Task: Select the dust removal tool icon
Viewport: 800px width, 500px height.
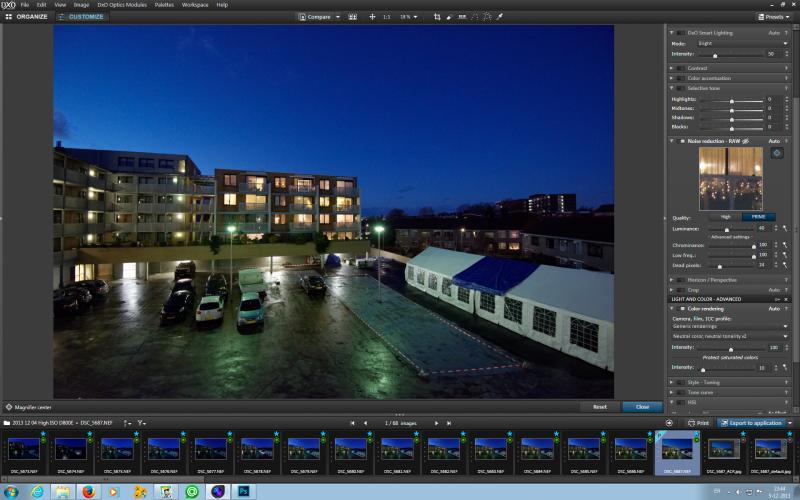Action: pos(449,17)
